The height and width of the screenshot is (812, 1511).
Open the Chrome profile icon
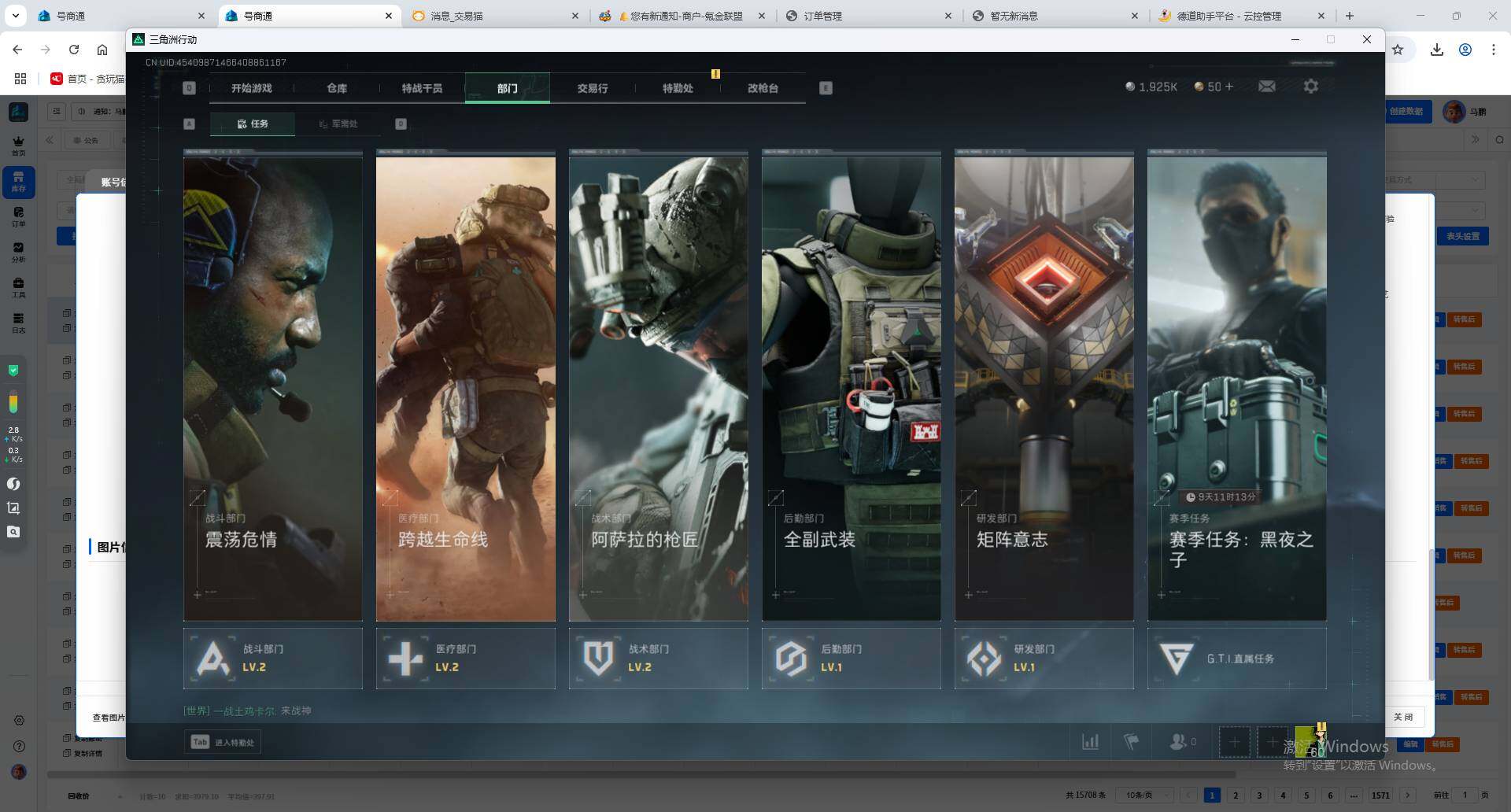1465,50
